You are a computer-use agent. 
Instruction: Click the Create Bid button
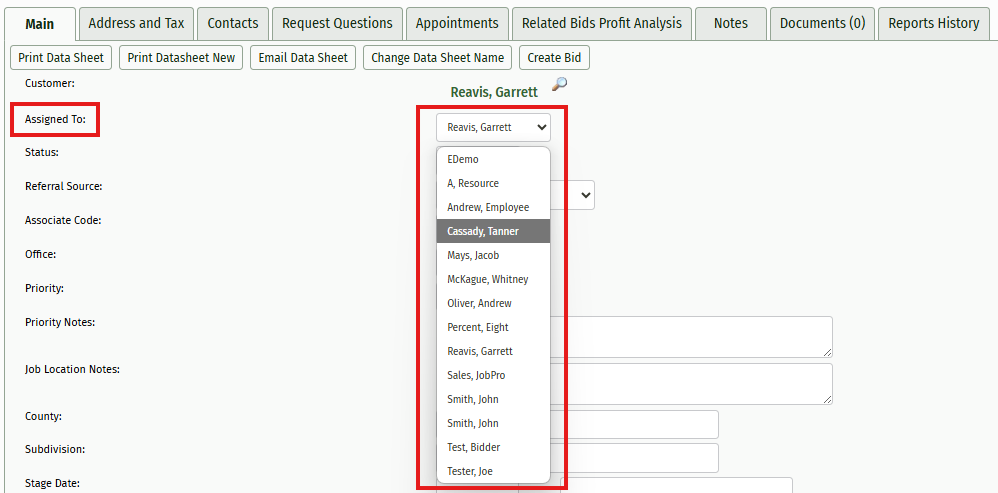pos(554,58)
